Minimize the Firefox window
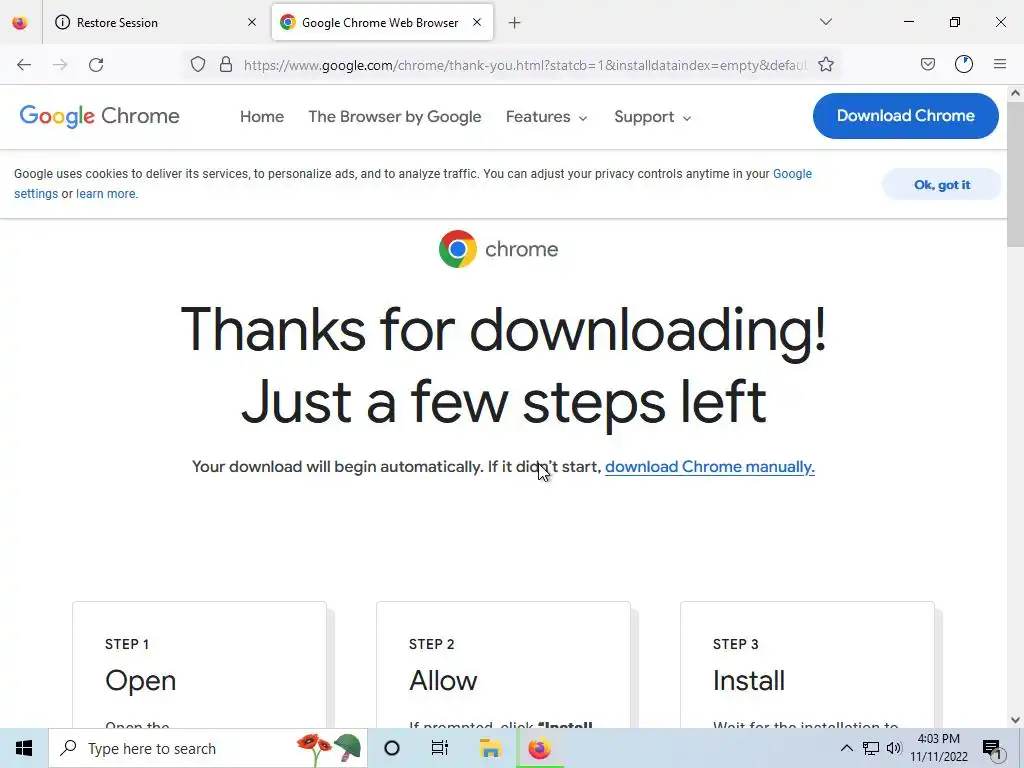The height and width of the screenshot is (768, 1024). 909,22
